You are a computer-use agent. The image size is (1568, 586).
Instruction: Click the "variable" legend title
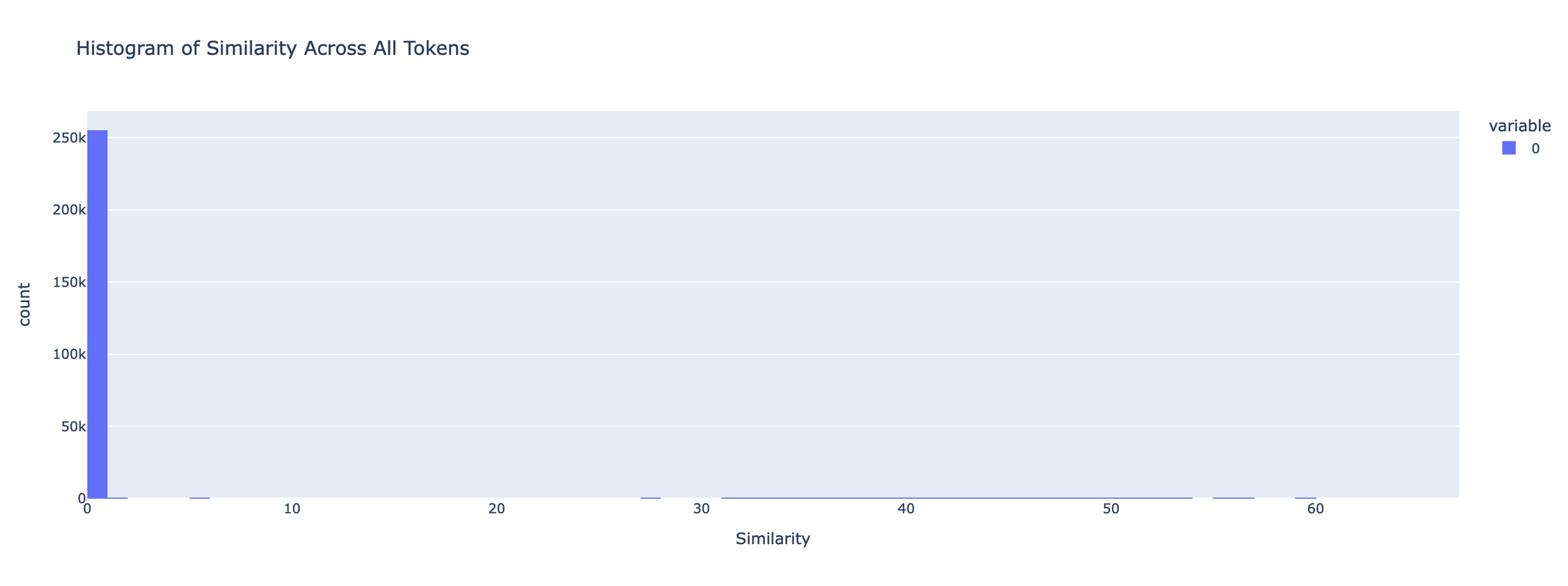(1519, 126)
